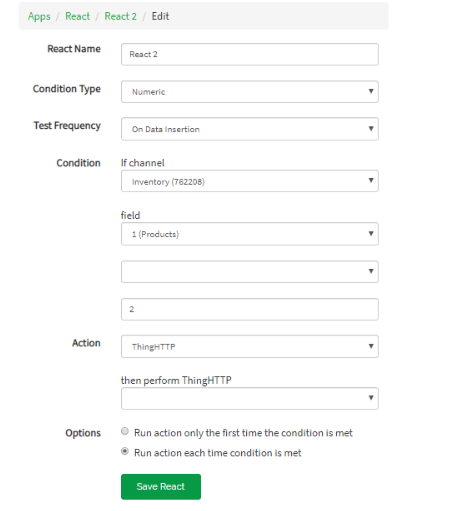Click the Save React button

pos(161,487)
